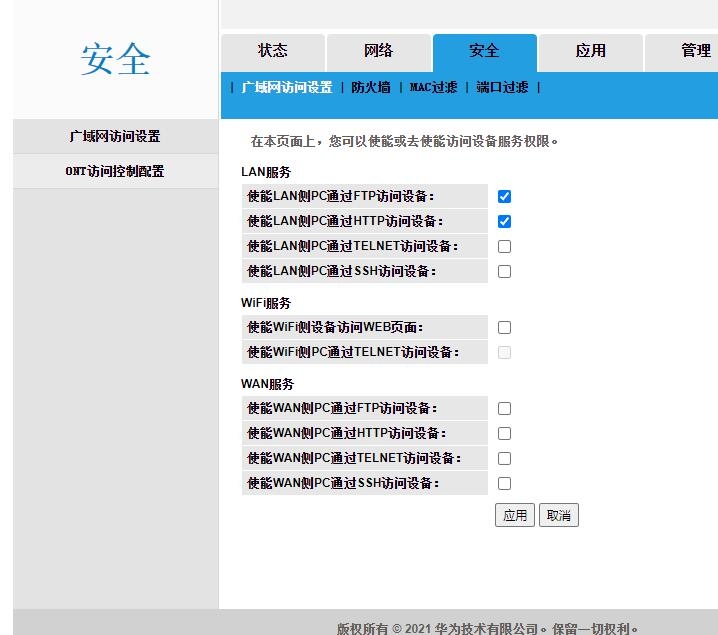Viewport: 718px width, 635px height.
Task: Enable LAN TELNET access checkbox
Action: (x=504, y=247)
